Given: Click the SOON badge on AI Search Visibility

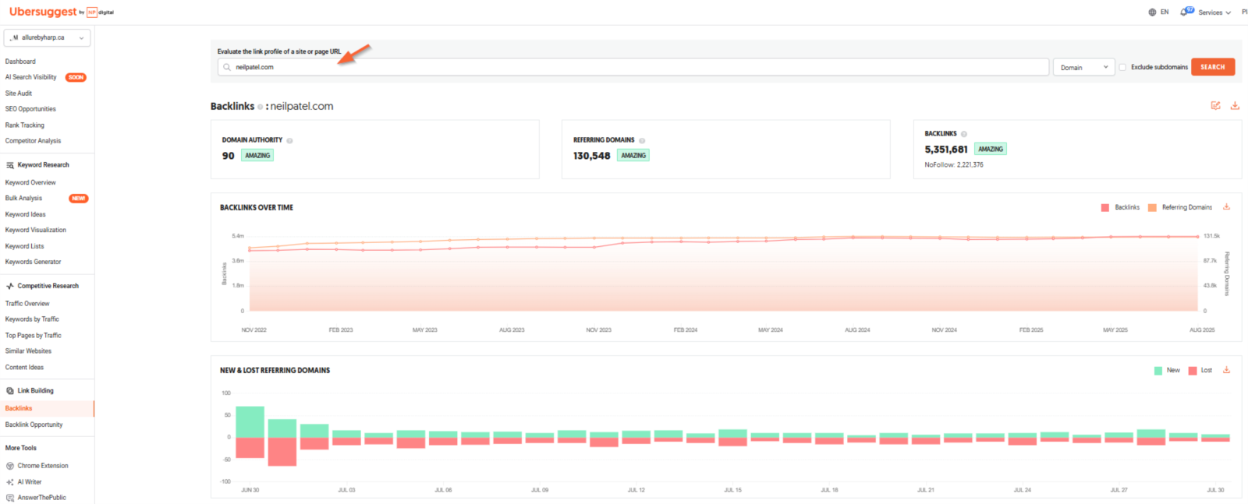Looking at the screenshot, I should (75, 77).
